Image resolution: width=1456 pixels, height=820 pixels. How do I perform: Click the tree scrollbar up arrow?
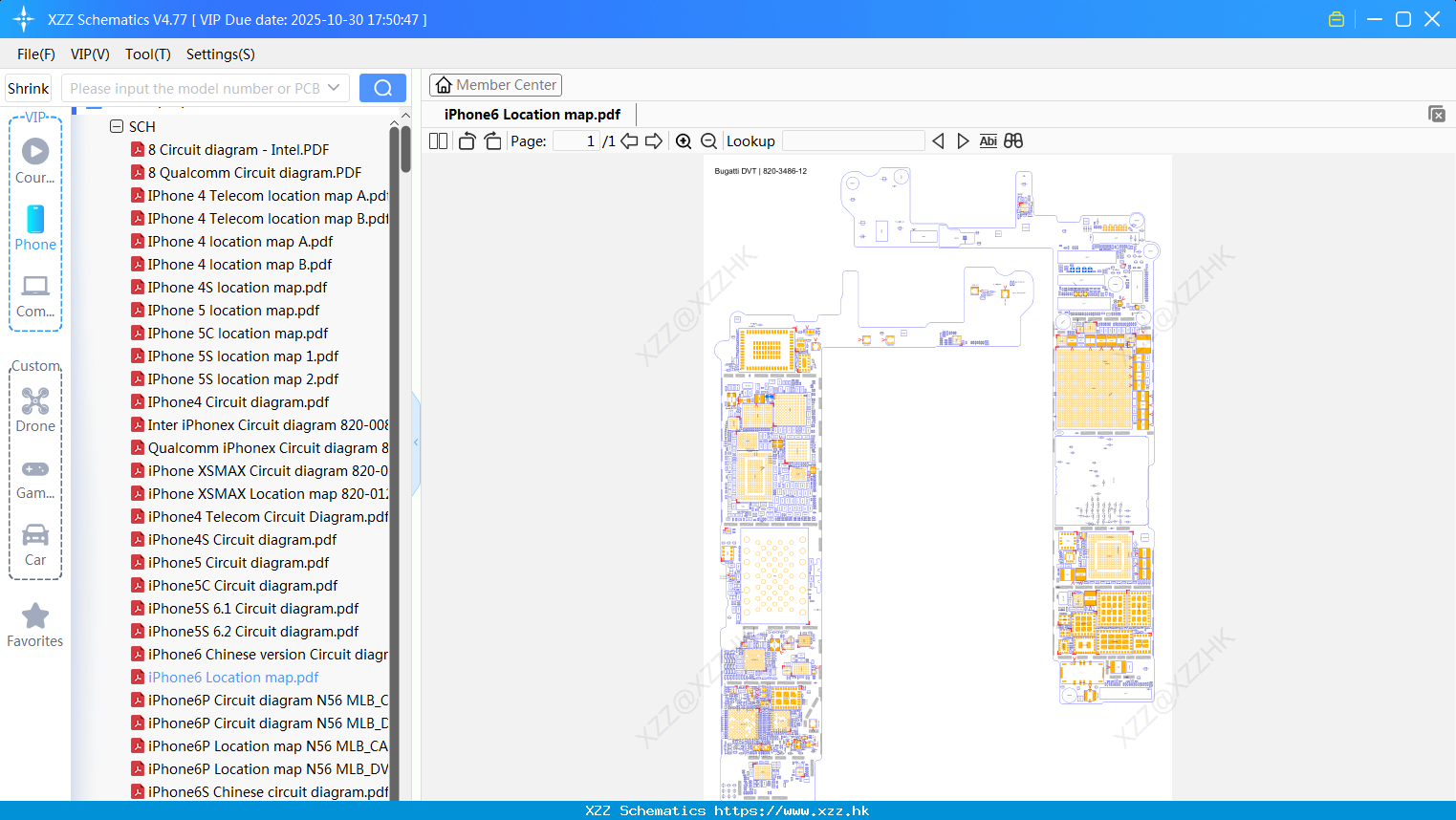[x=406, y=115]
